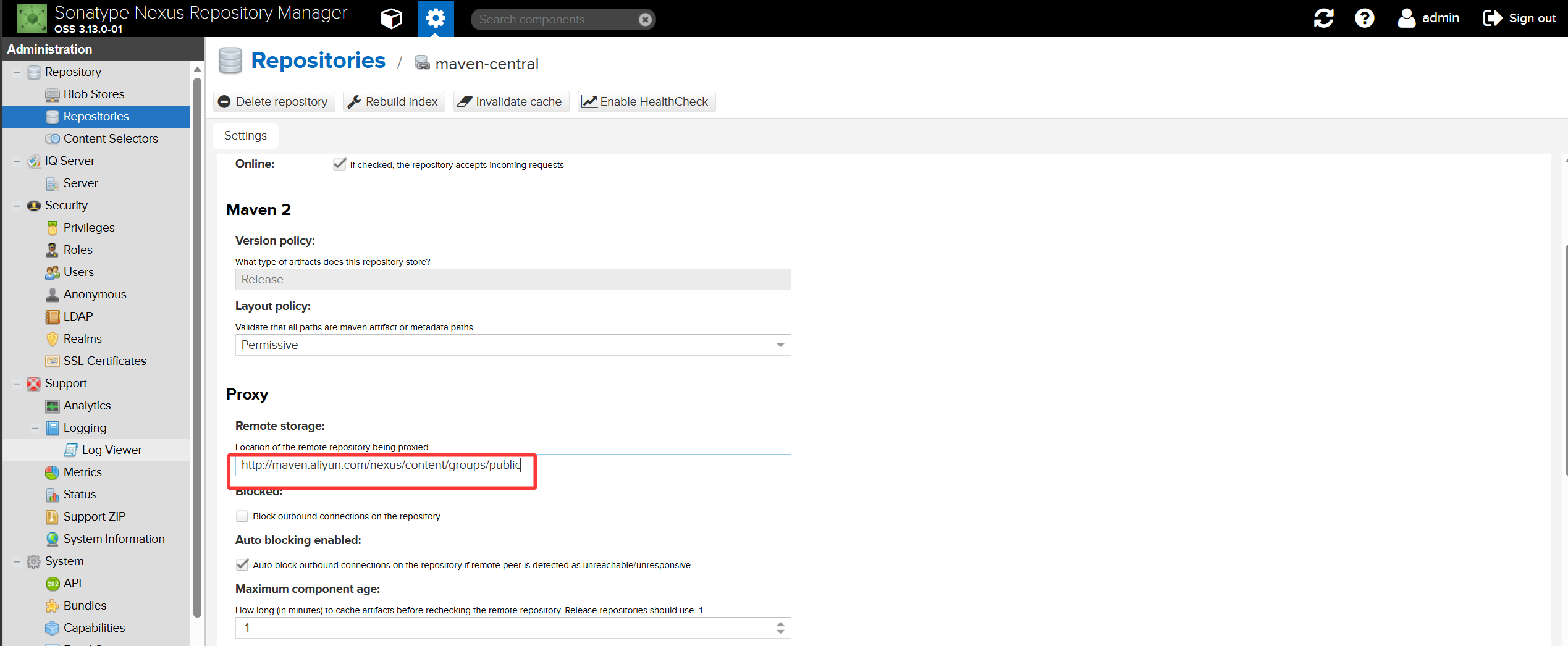
Task: Open Users under Security
Action: pos(78,272)
